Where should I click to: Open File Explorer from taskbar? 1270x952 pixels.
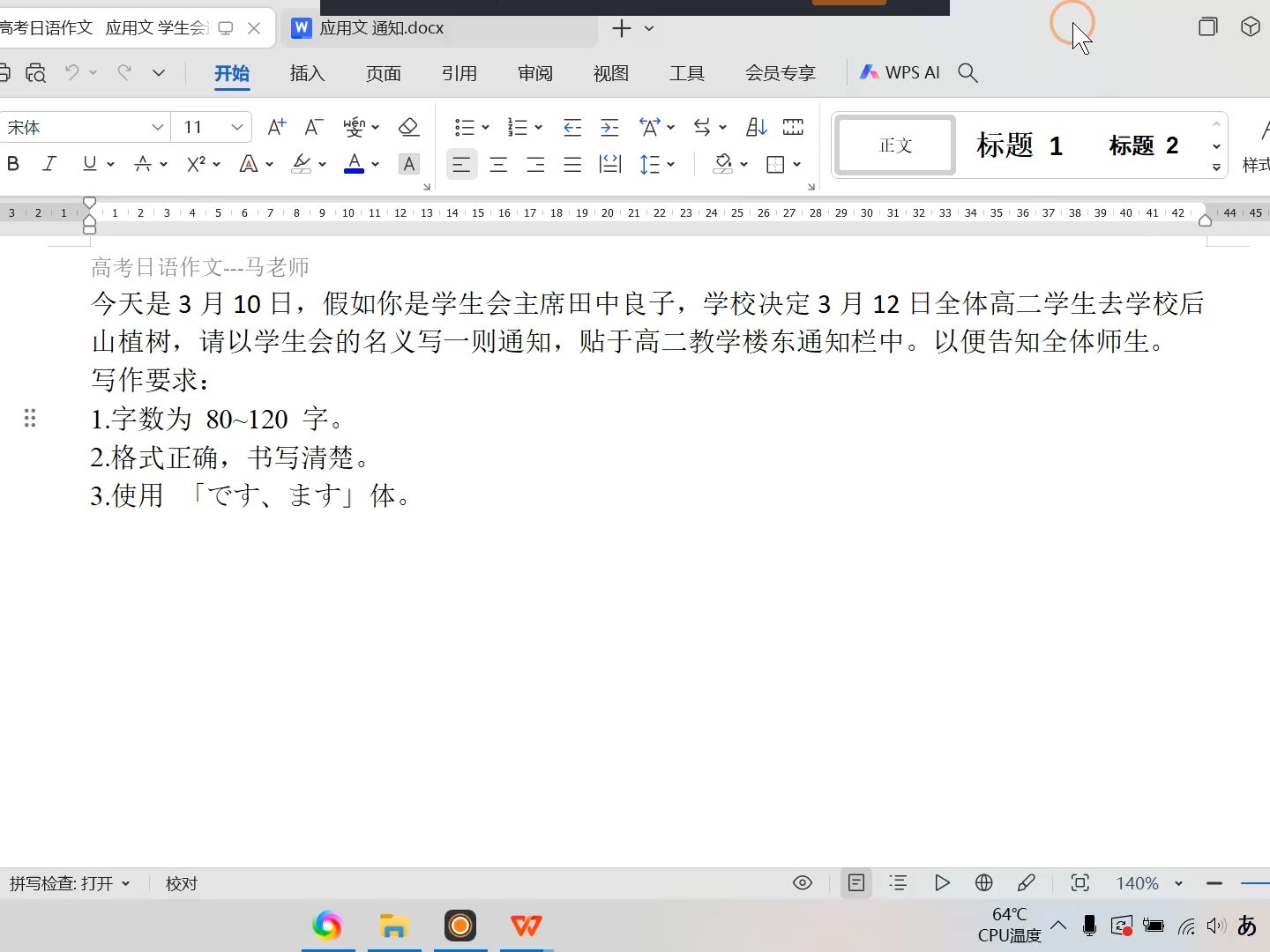(x=393, y=926)
